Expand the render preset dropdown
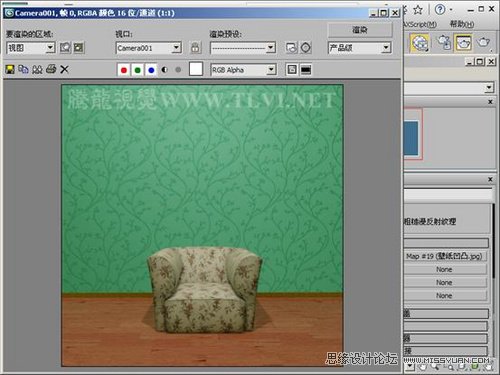The width and height of the screenshot is (500, 375). 243,48
